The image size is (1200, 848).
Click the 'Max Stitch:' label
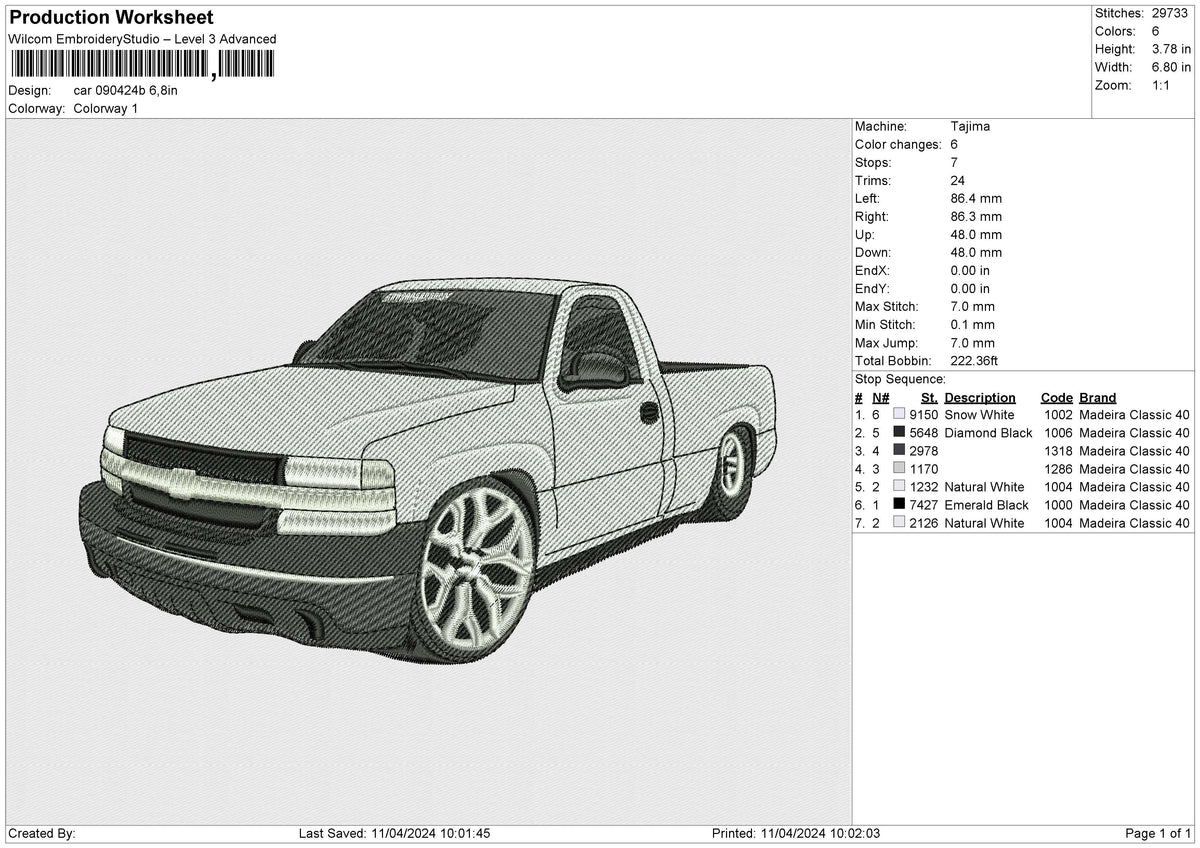pos(887,306)
